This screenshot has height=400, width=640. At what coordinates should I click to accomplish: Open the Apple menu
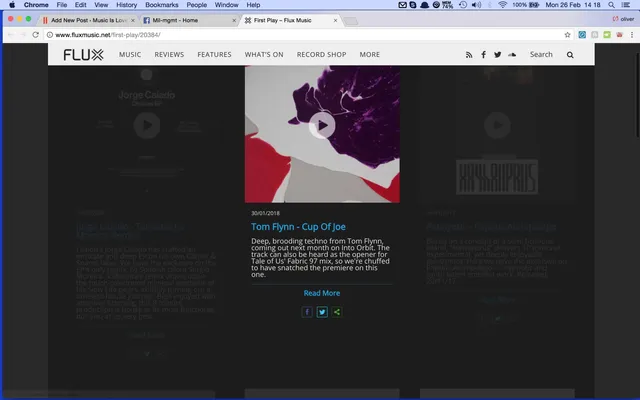point(12,5)
